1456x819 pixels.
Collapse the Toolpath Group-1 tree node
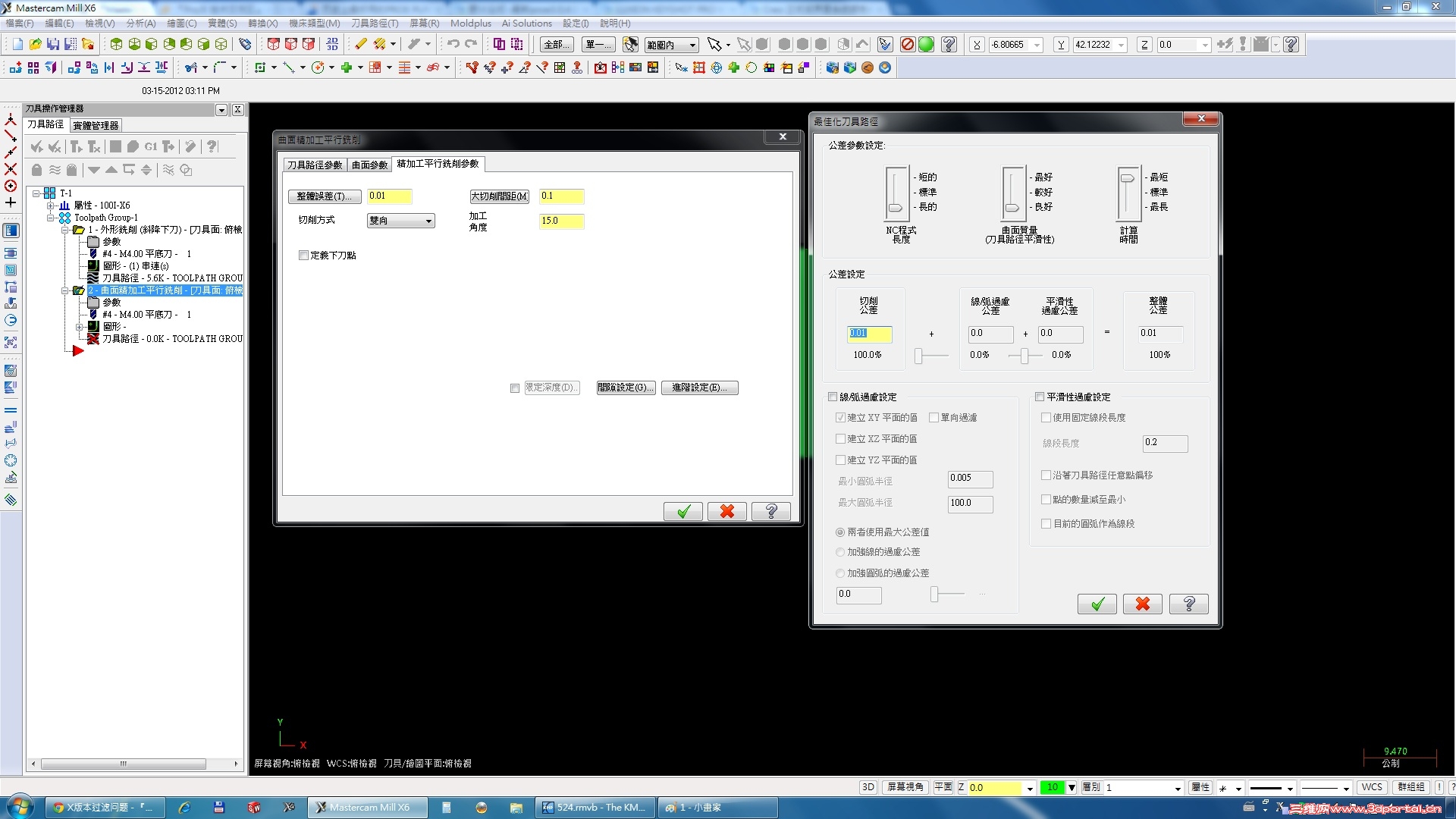coord(51,218)
